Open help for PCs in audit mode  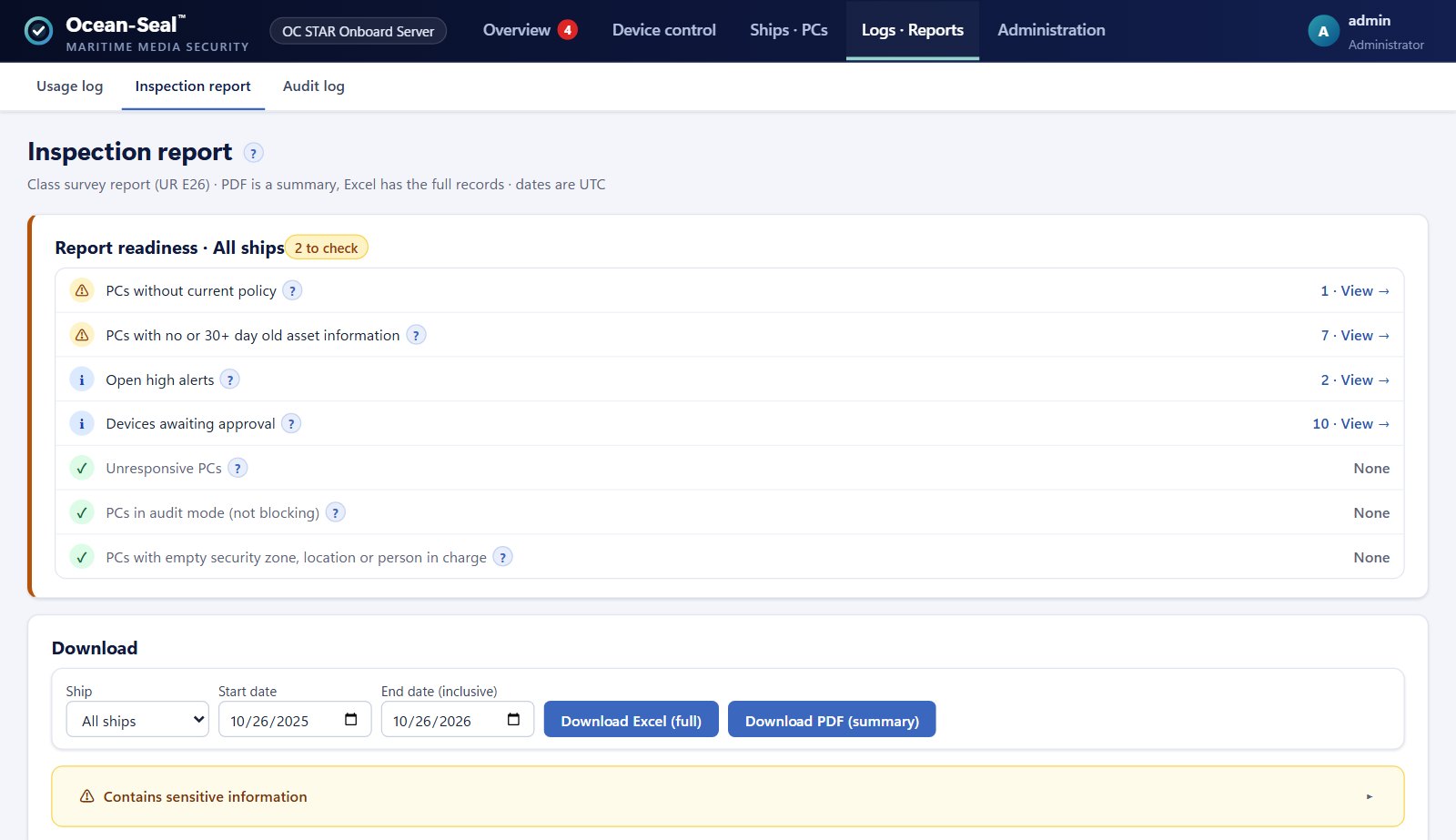(335, 512)
